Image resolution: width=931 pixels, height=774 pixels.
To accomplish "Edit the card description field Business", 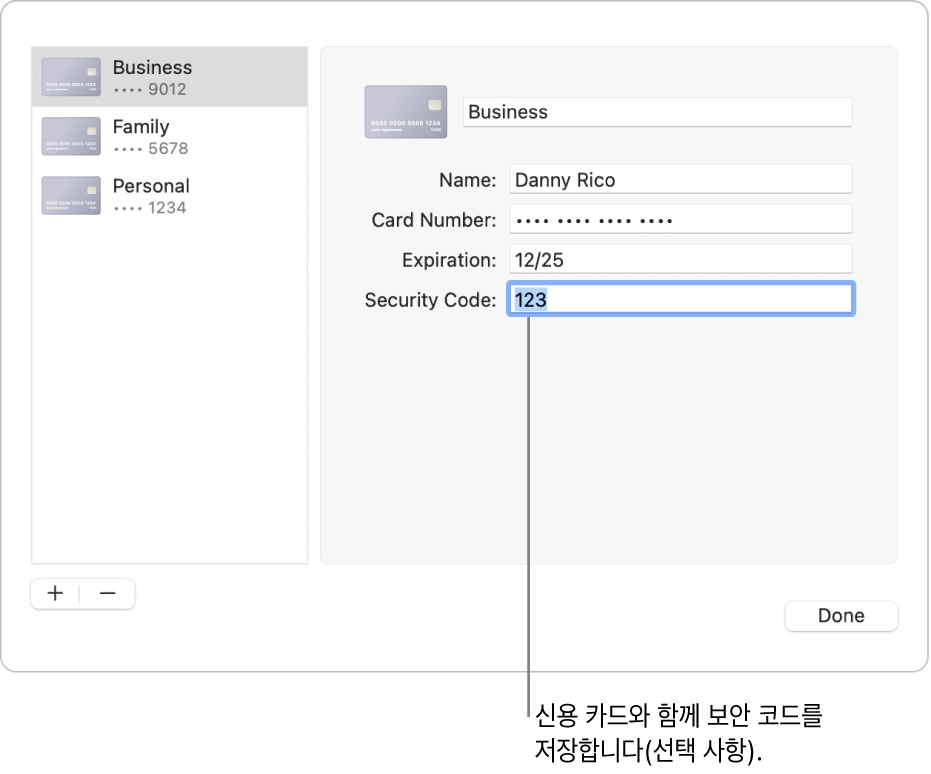I will pyautogui.click(x=657, y=112).
